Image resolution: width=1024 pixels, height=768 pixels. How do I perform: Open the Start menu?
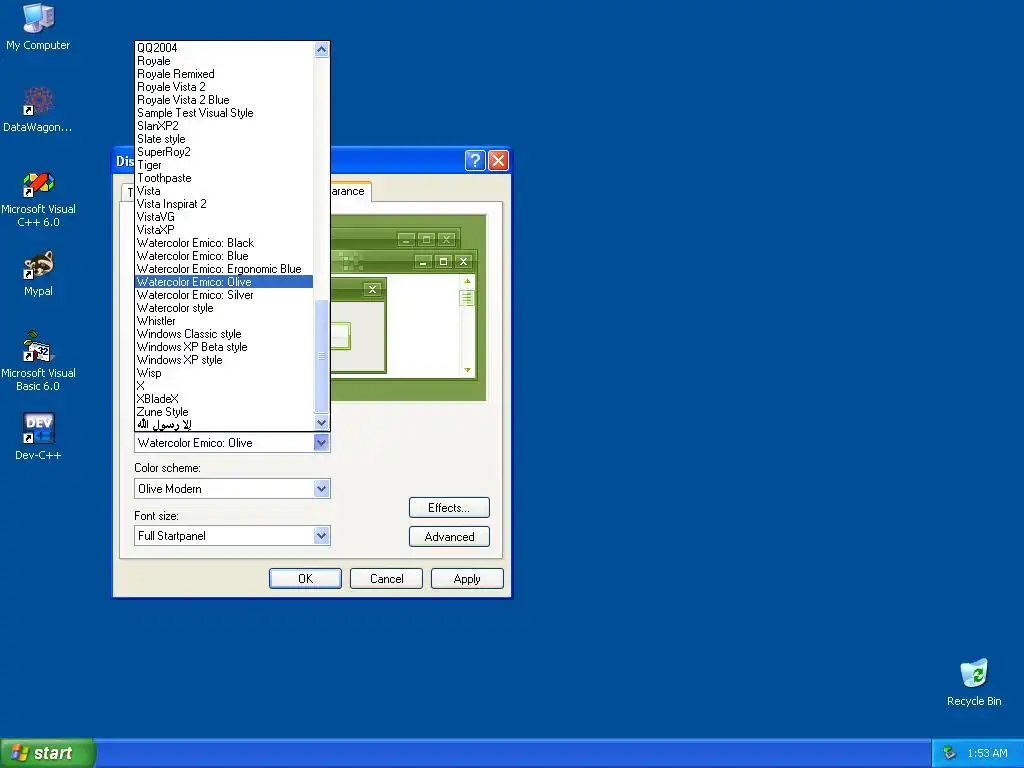(x=48, y=753)
